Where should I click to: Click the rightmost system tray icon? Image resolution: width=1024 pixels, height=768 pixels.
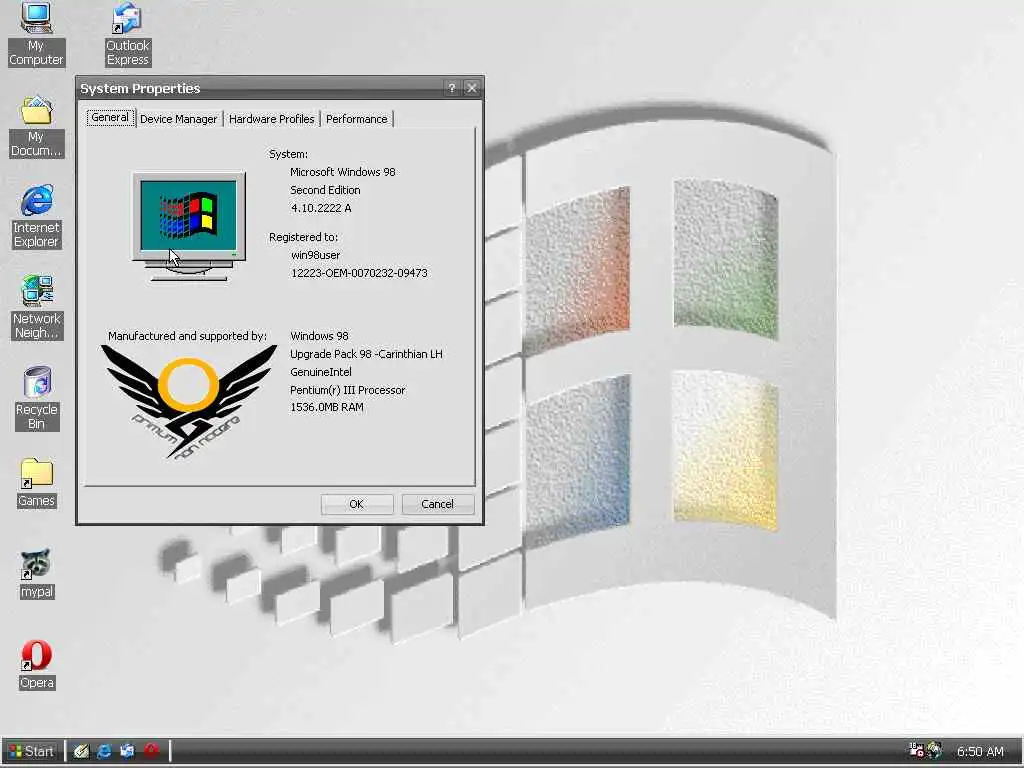click(x=935, y=750)
